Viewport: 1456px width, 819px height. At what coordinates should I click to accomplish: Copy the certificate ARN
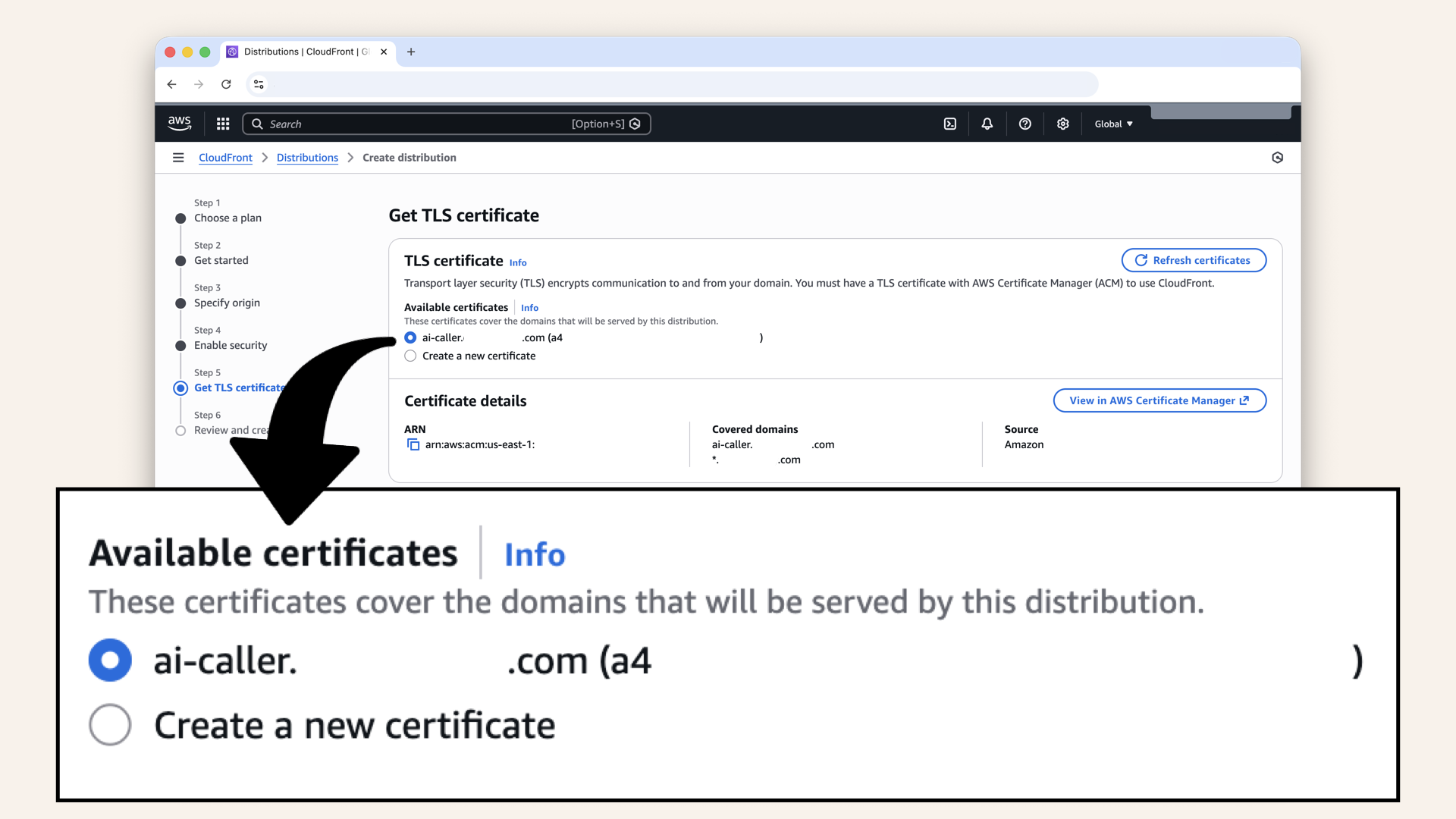(414, 444)
